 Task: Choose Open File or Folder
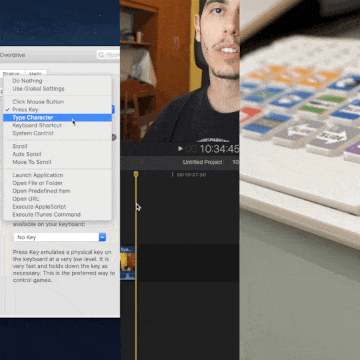(x=57, y=183)
